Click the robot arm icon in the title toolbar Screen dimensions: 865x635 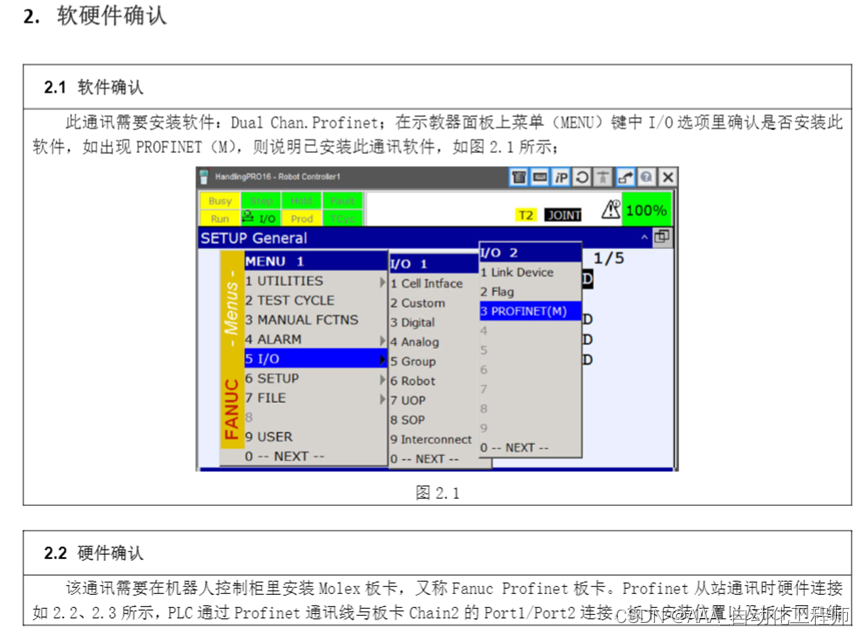click(625, 177)
